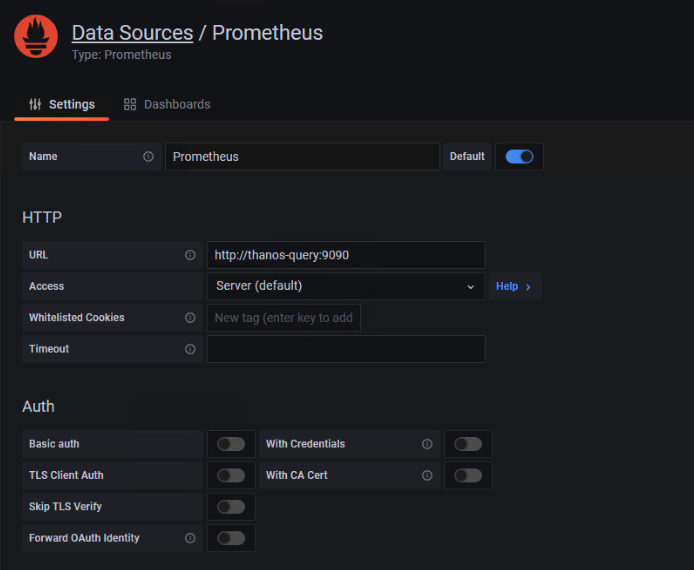The image size is (694, 570).
Task: Toggle the Forward OAuth Identity switch
Action: pyautogui.click(x=231, y=538)
